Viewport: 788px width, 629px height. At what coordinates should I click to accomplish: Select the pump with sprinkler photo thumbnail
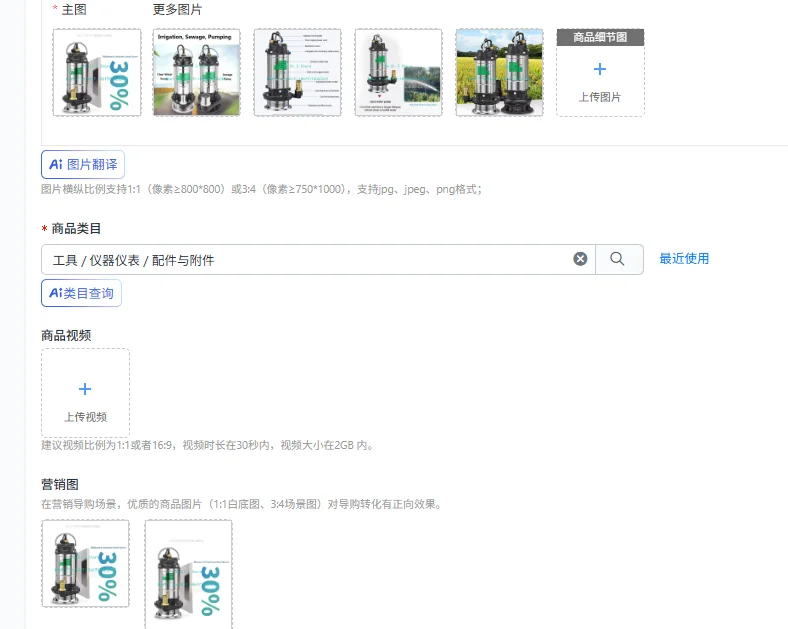tap(399, 72)
